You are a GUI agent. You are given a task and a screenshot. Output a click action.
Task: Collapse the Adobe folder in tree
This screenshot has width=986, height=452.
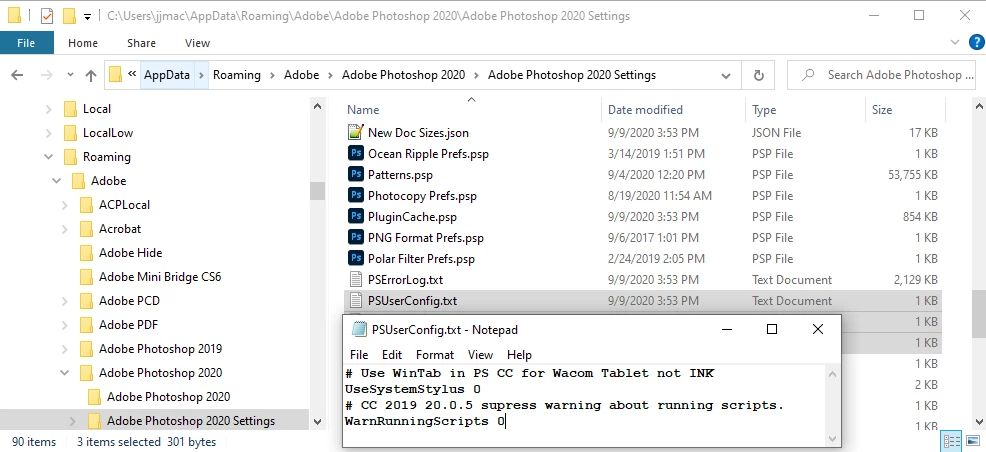point(57,181)
